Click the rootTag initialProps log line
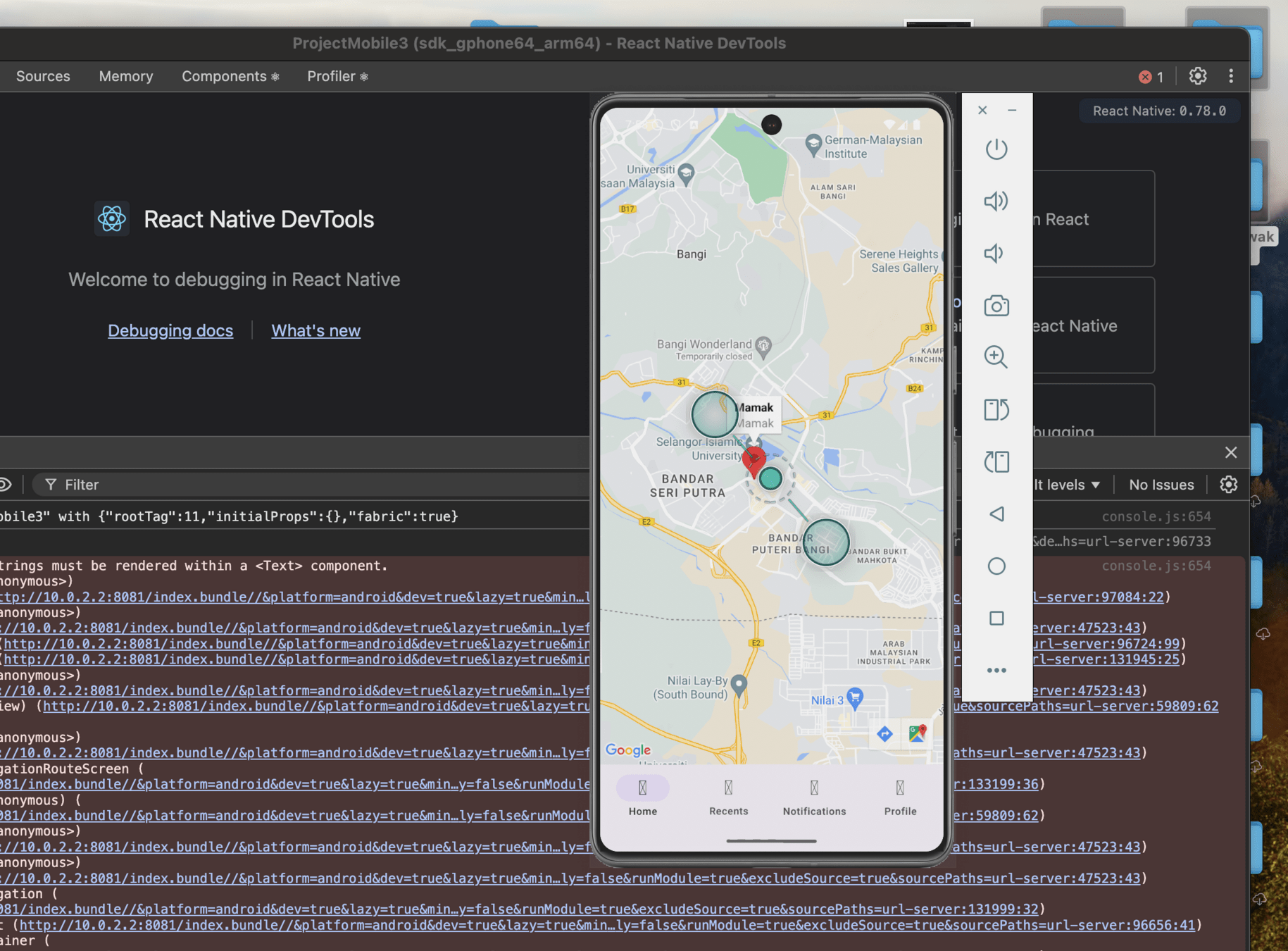Image resolution: width=1288 pixels, height=951 pixels. pos(229,516)
